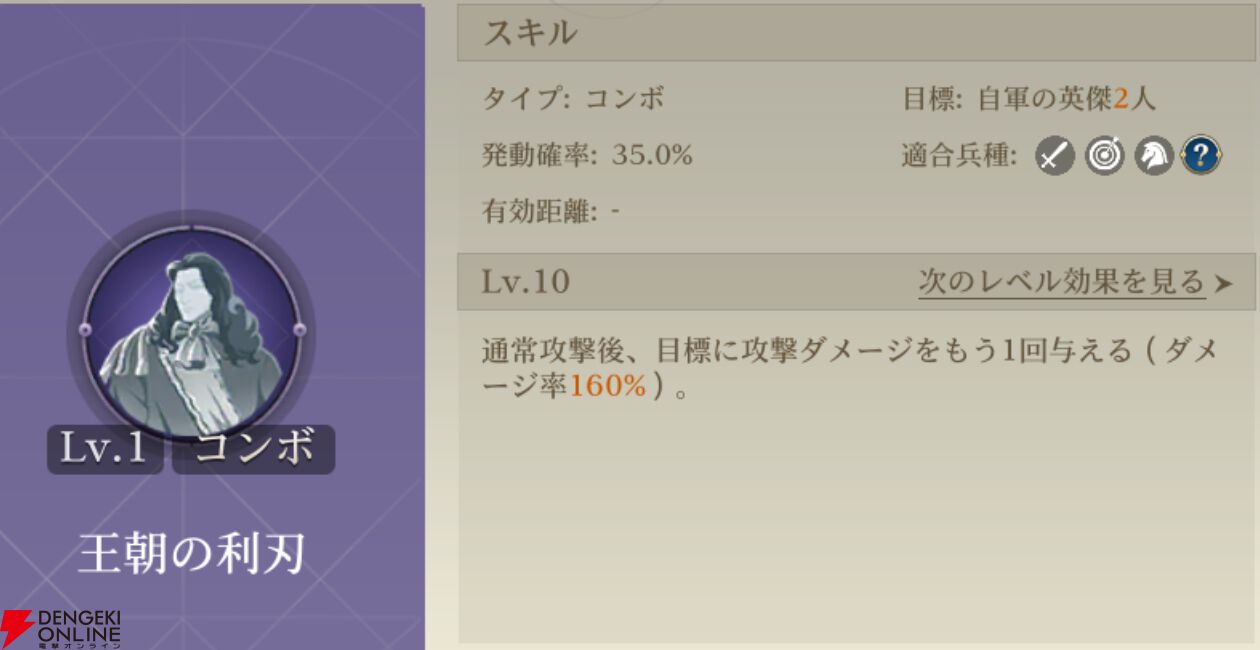
Task: Open the 次のレベル効果を見る link
Action: click(1062, 282)
